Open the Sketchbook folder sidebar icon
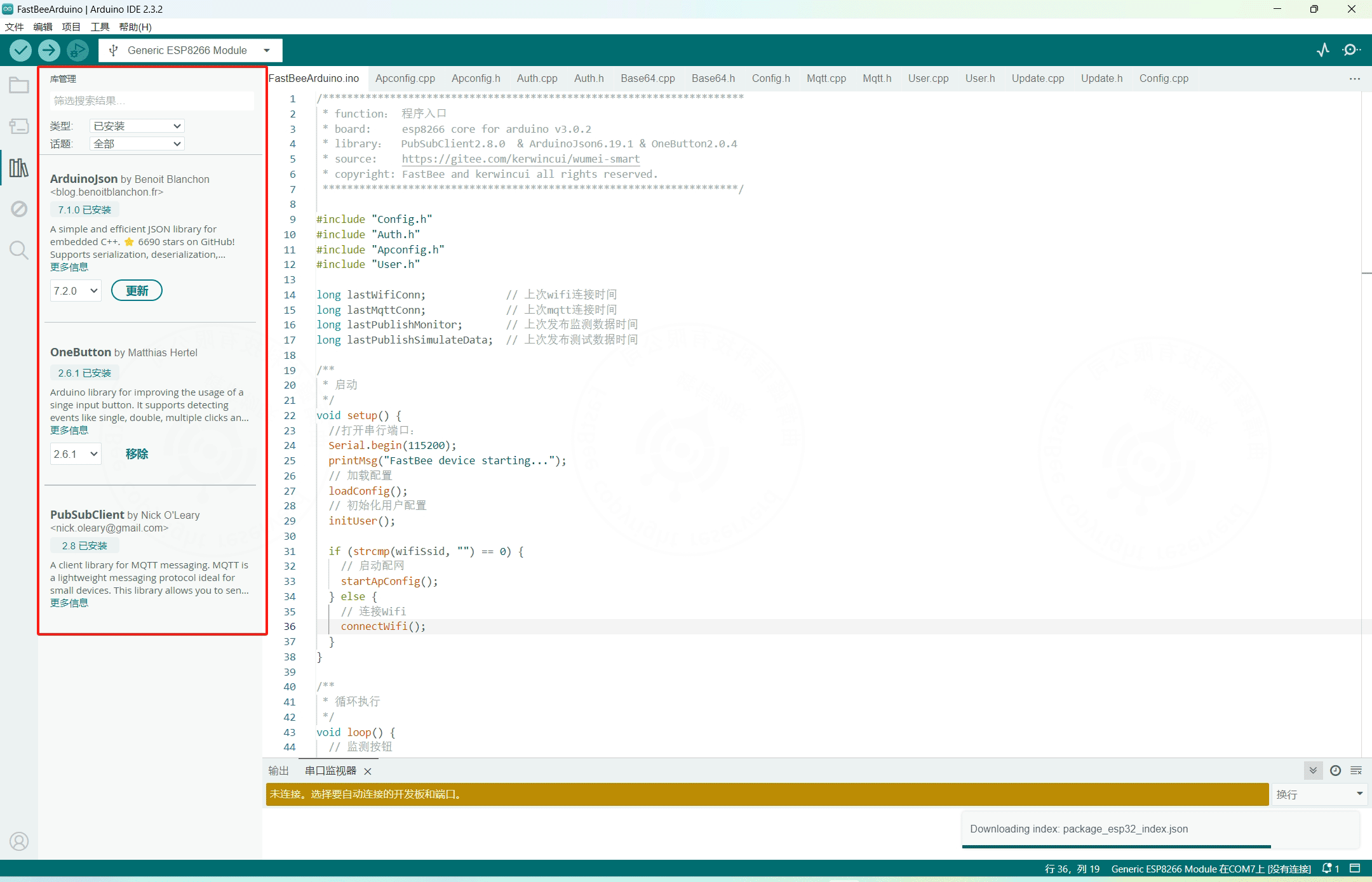1372x882 pixels. pyautogui.click(x=19, y=85)
